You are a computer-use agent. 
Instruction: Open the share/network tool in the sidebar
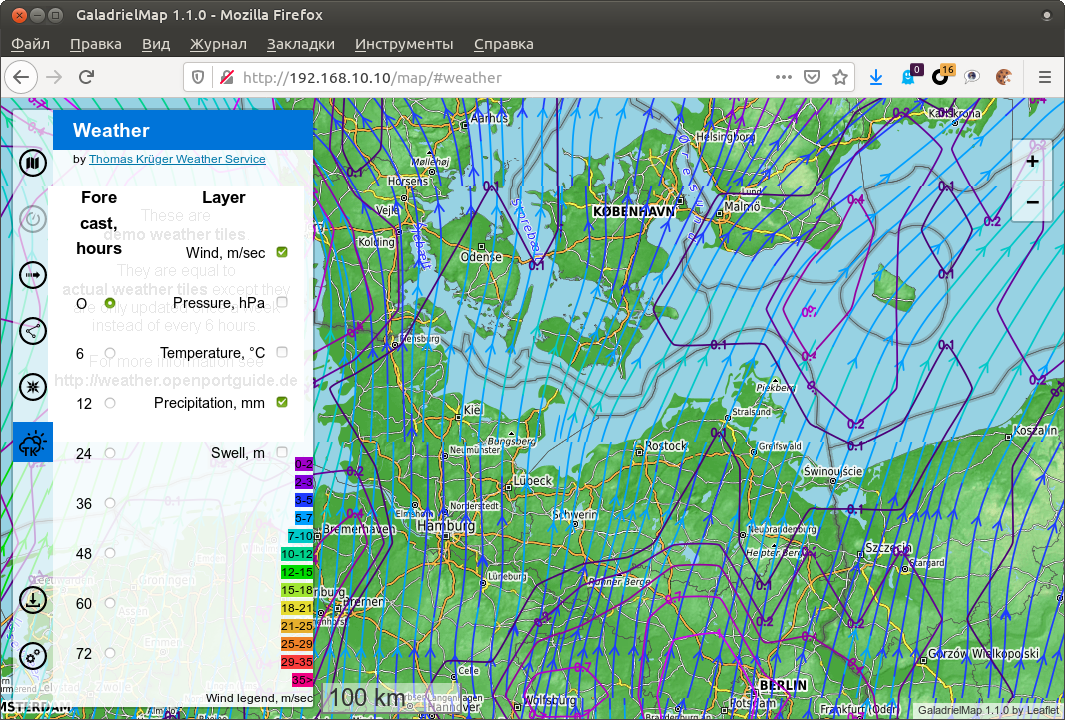(32, 330)
